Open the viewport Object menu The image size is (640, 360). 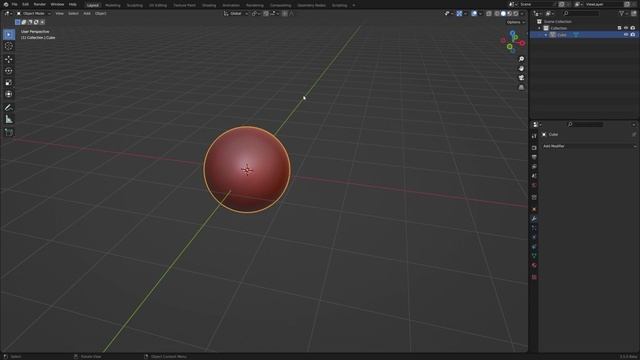[101, 13]
